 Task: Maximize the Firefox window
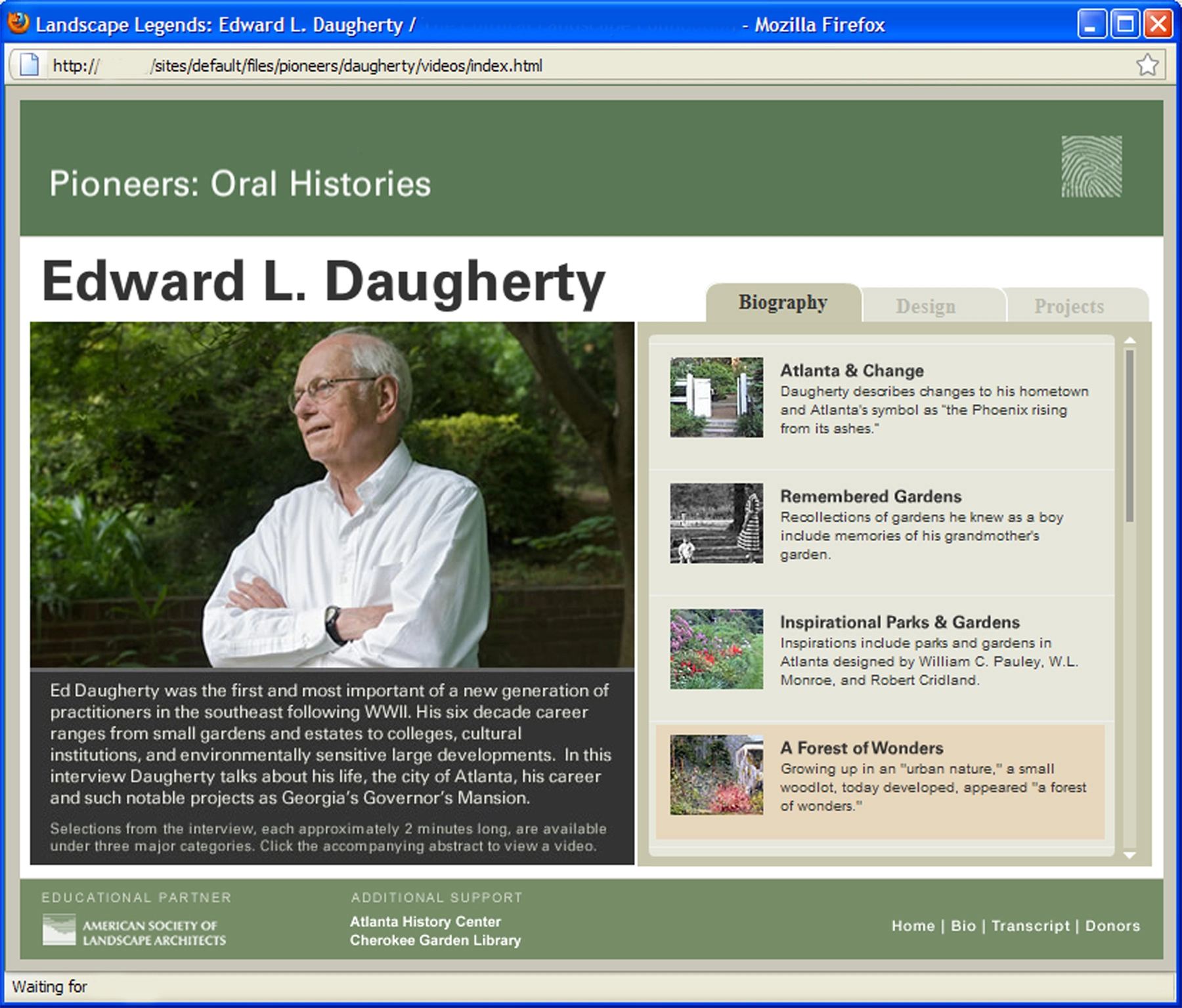point(1125,25)
